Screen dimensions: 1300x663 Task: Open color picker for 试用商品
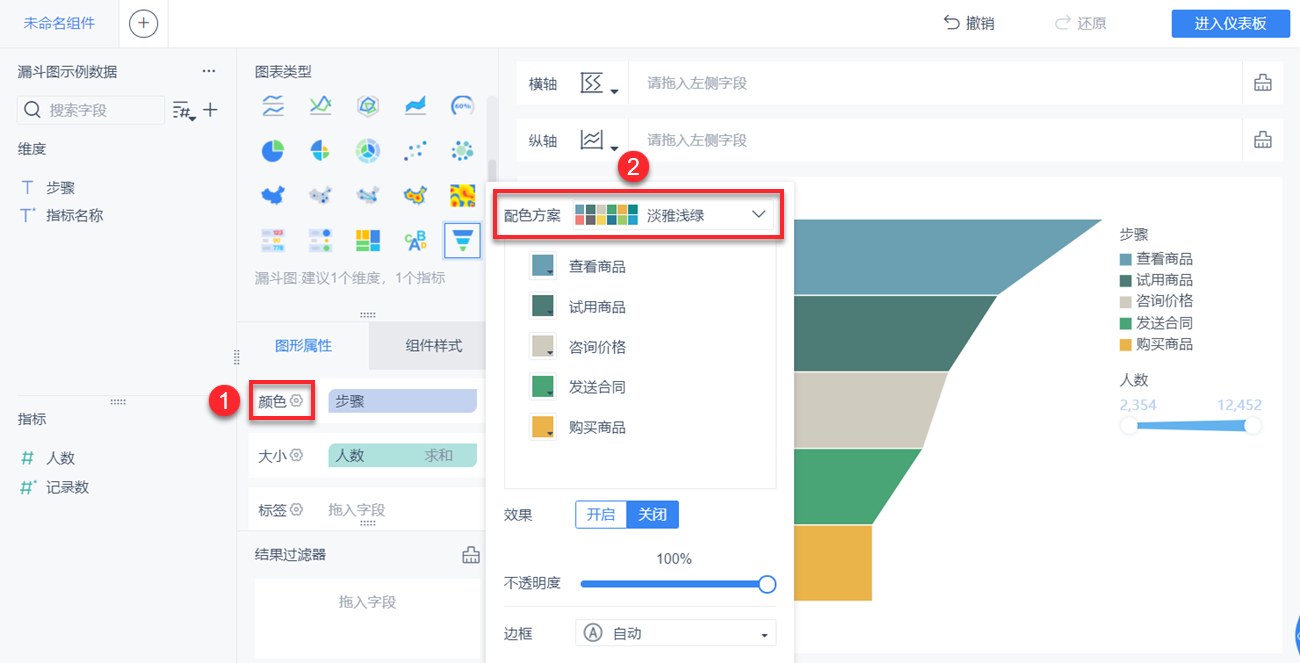pos(543,307)
